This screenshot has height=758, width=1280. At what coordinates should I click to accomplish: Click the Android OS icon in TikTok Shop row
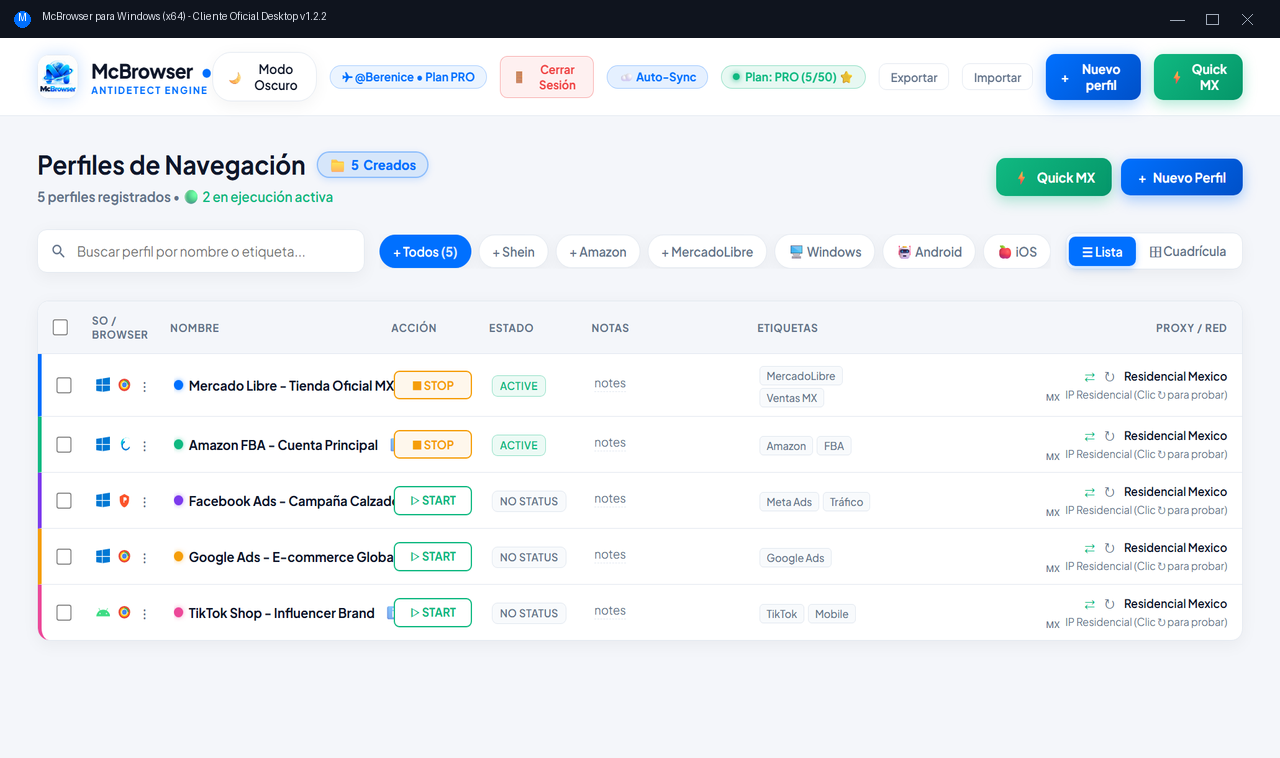(x=103, y=612)
